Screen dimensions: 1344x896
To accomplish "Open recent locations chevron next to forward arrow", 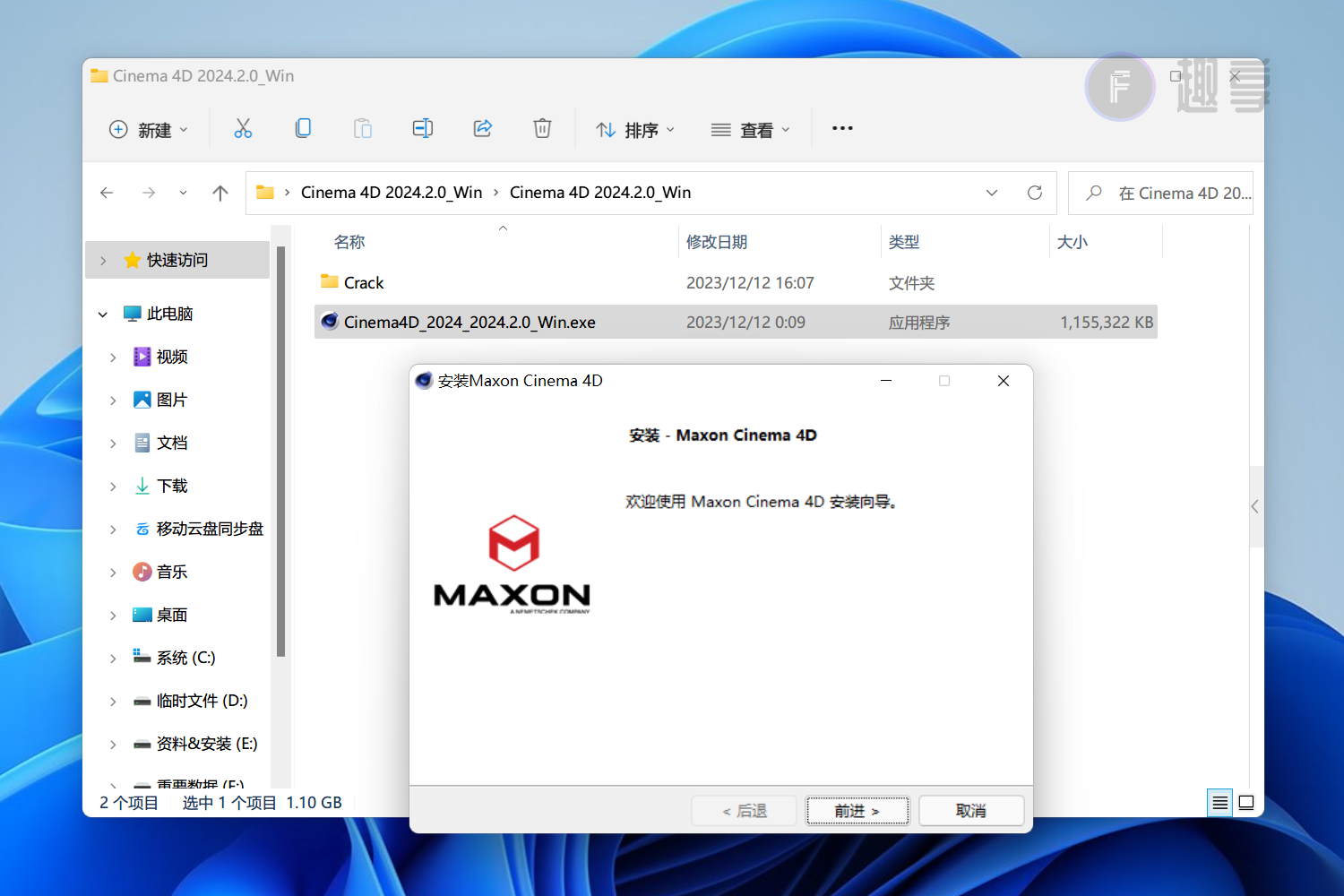I will 183,193.
